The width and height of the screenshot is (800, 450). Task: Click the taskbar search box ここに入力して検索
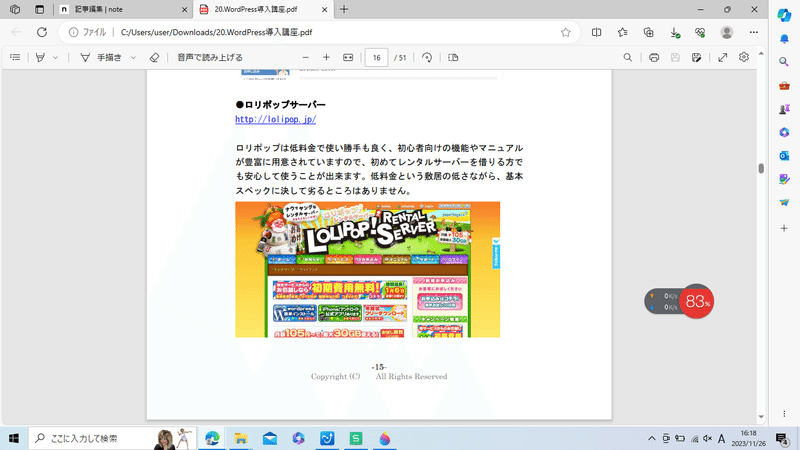(112, 438)
